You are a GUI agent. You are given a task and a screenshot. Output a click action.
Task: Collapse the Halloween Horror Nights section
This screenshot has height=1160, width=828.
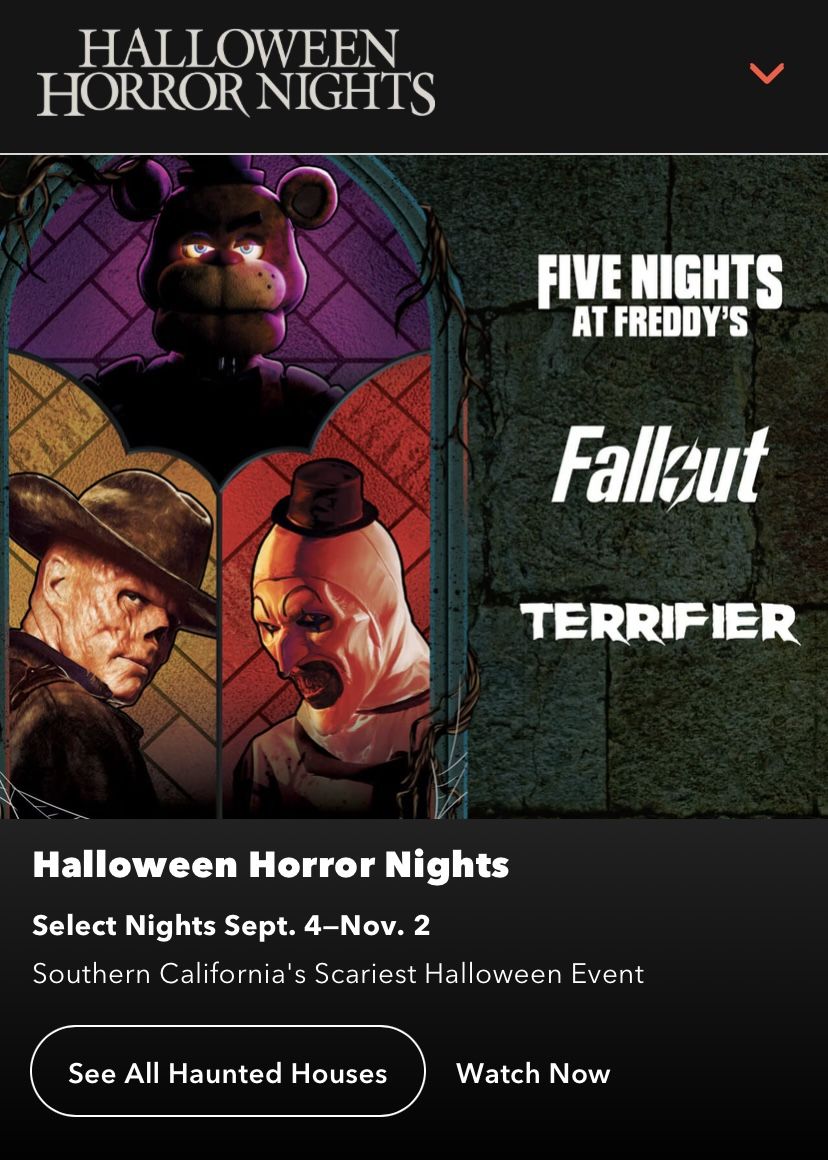pos(766,71)
